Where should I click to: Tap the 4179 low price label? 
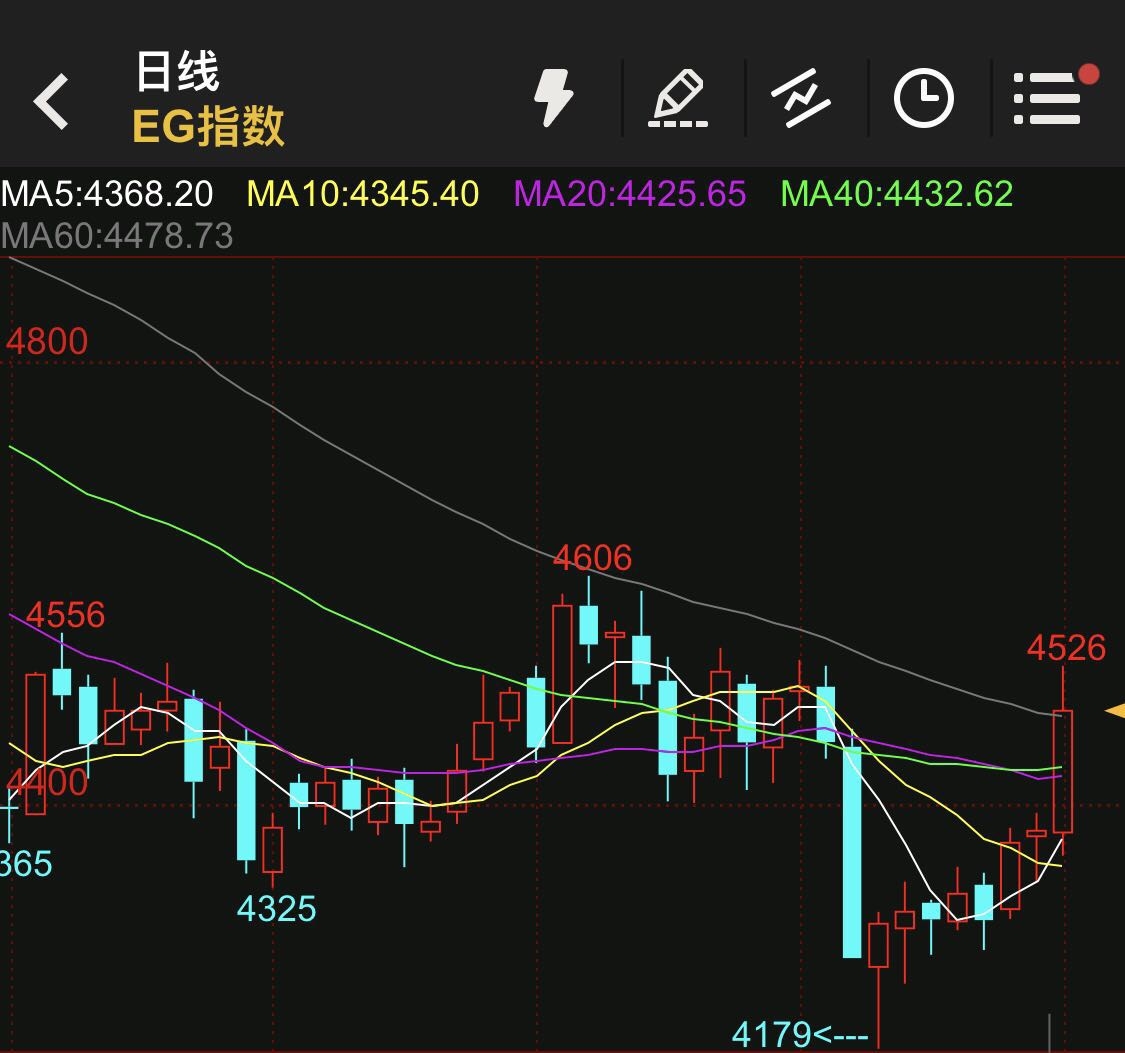pyautogui.click(x=800, y=1035)
